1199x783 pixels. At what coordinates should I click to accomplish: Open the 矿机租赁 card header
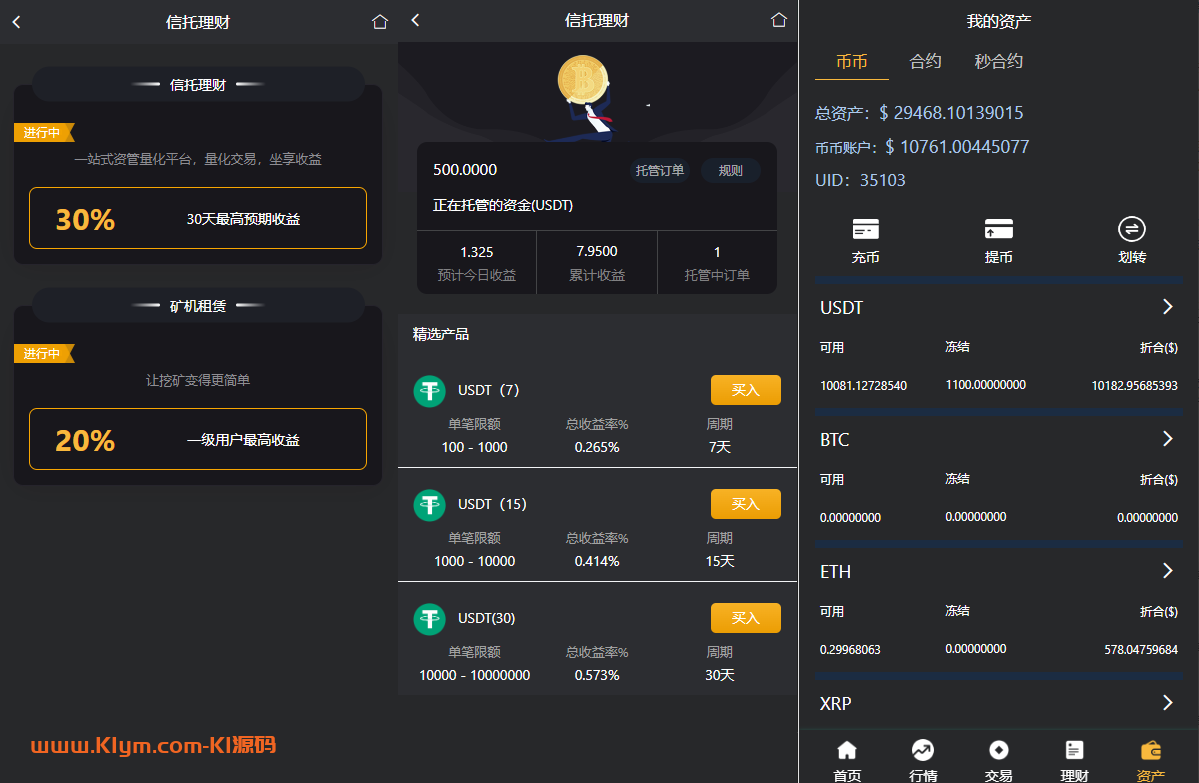tap(198, 305)
